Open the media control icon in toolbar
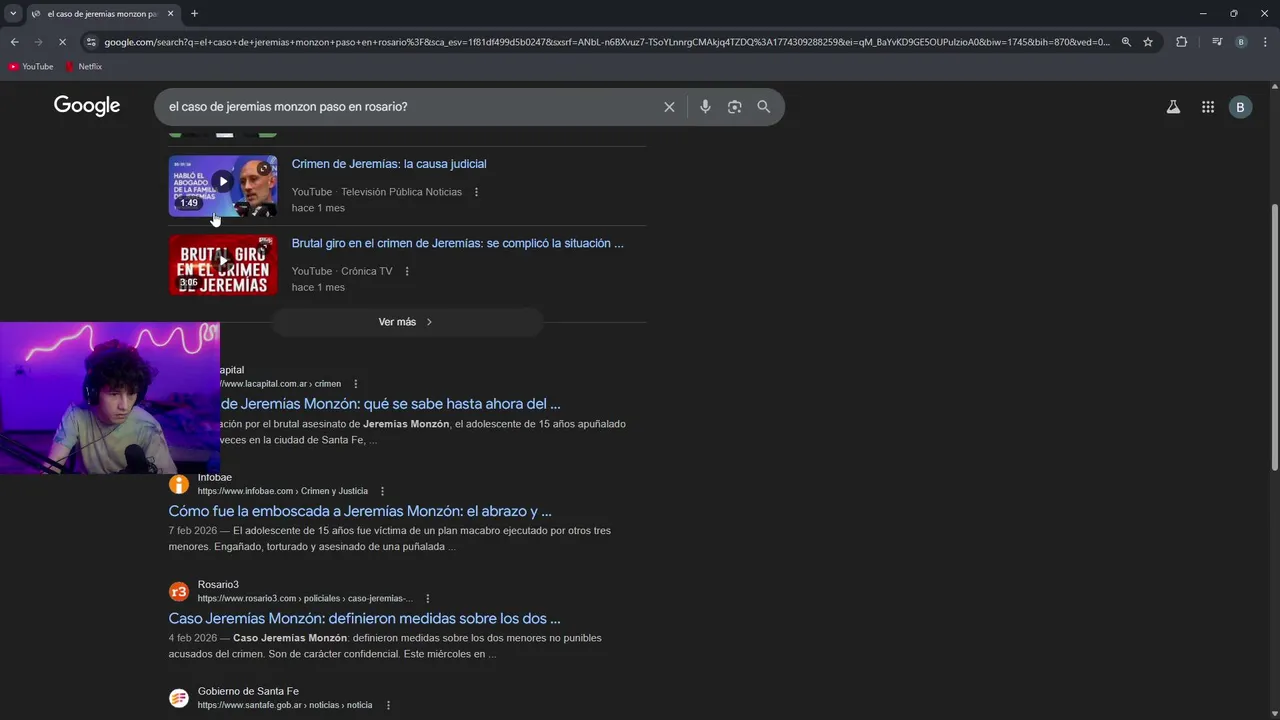The width and height of the screenshot is (1280, 720). tap(1217, 42)
